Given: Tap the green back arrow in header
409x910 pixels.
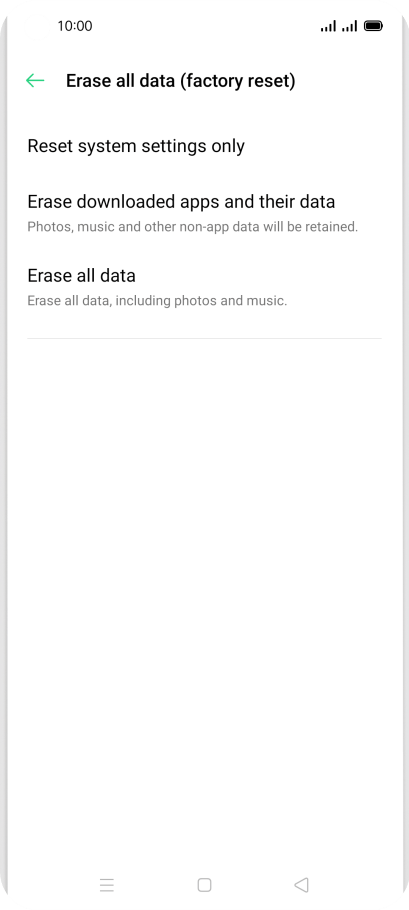Looking at the screenshot, I should (x=35, y=81).
